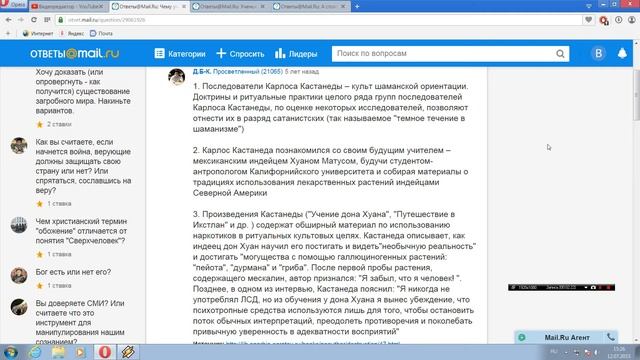This screenshot has width=640, height=360.
Task: Add page to bookmarks with heart icon
Action: coord(588,20)
